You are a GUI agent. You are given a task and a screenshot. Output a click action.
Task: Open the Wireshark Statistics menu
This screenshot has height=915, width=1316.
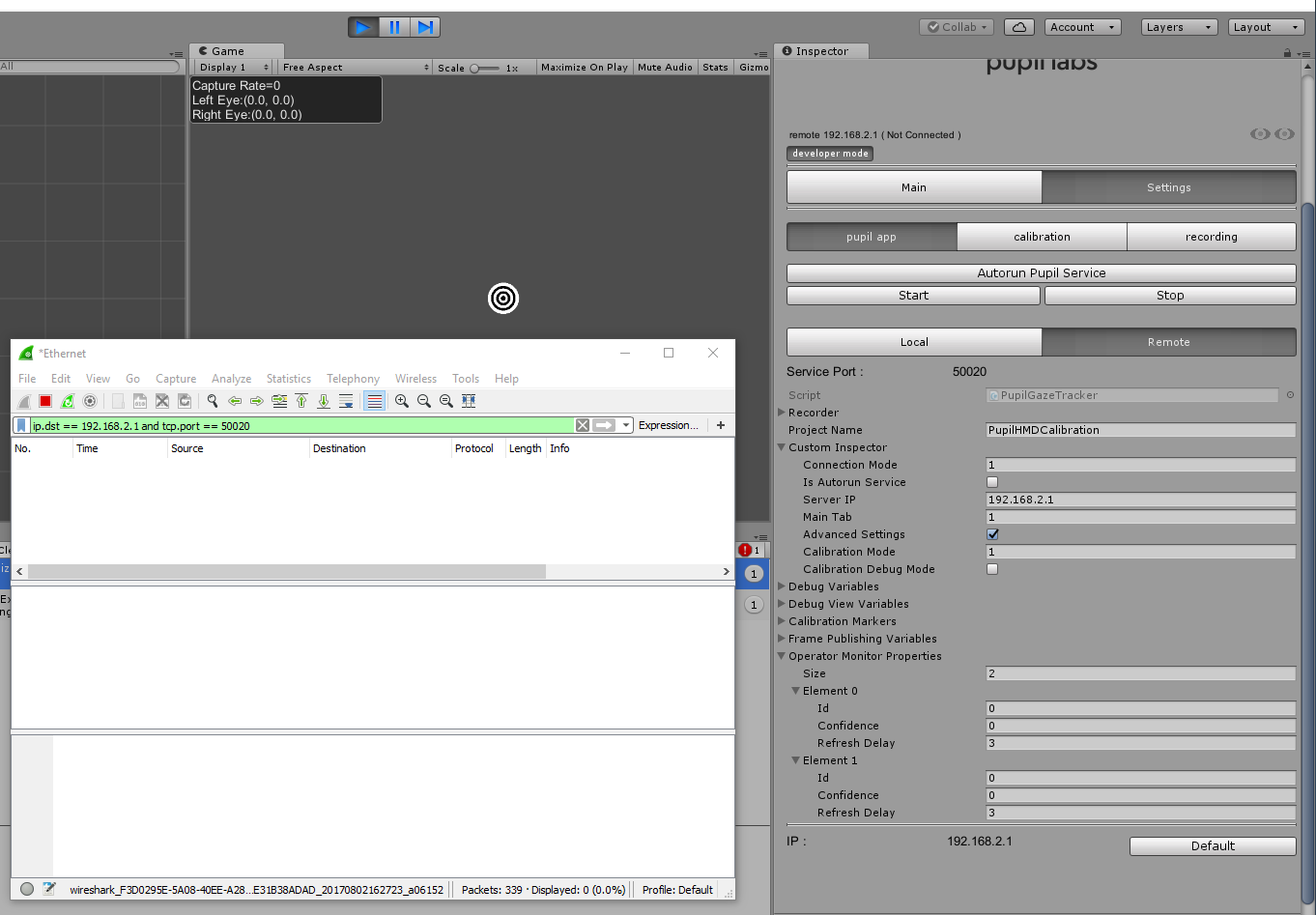coord(289,379)
